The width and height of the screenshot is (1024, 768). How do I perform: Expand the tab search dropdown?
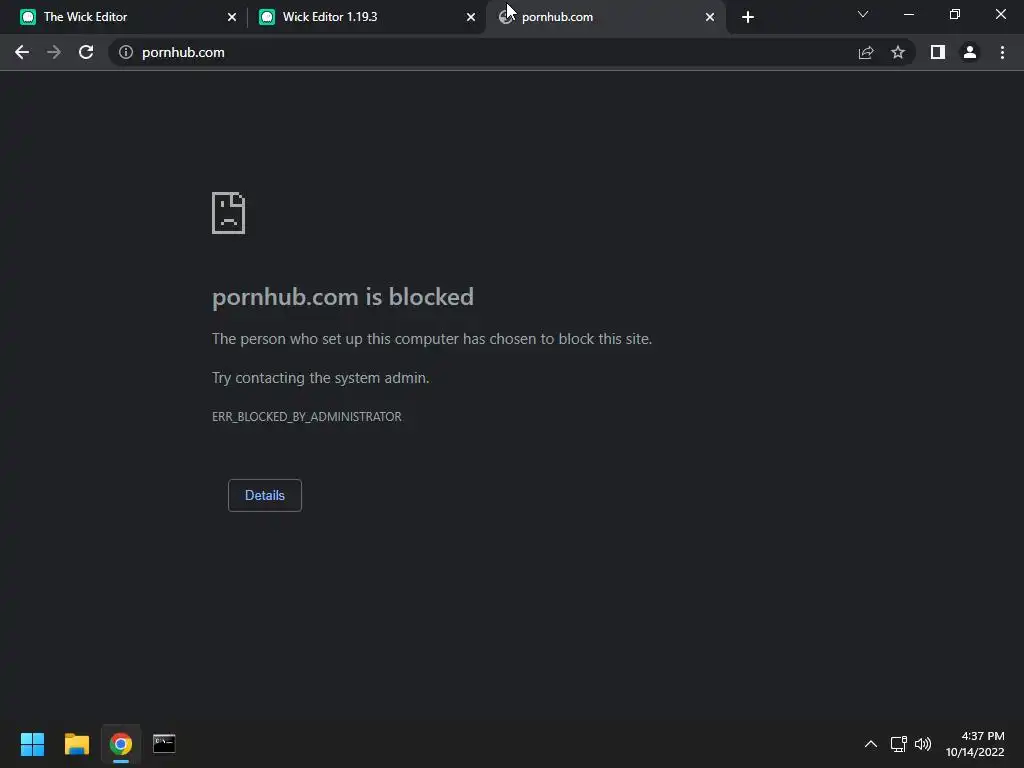(x=863, y=14)
